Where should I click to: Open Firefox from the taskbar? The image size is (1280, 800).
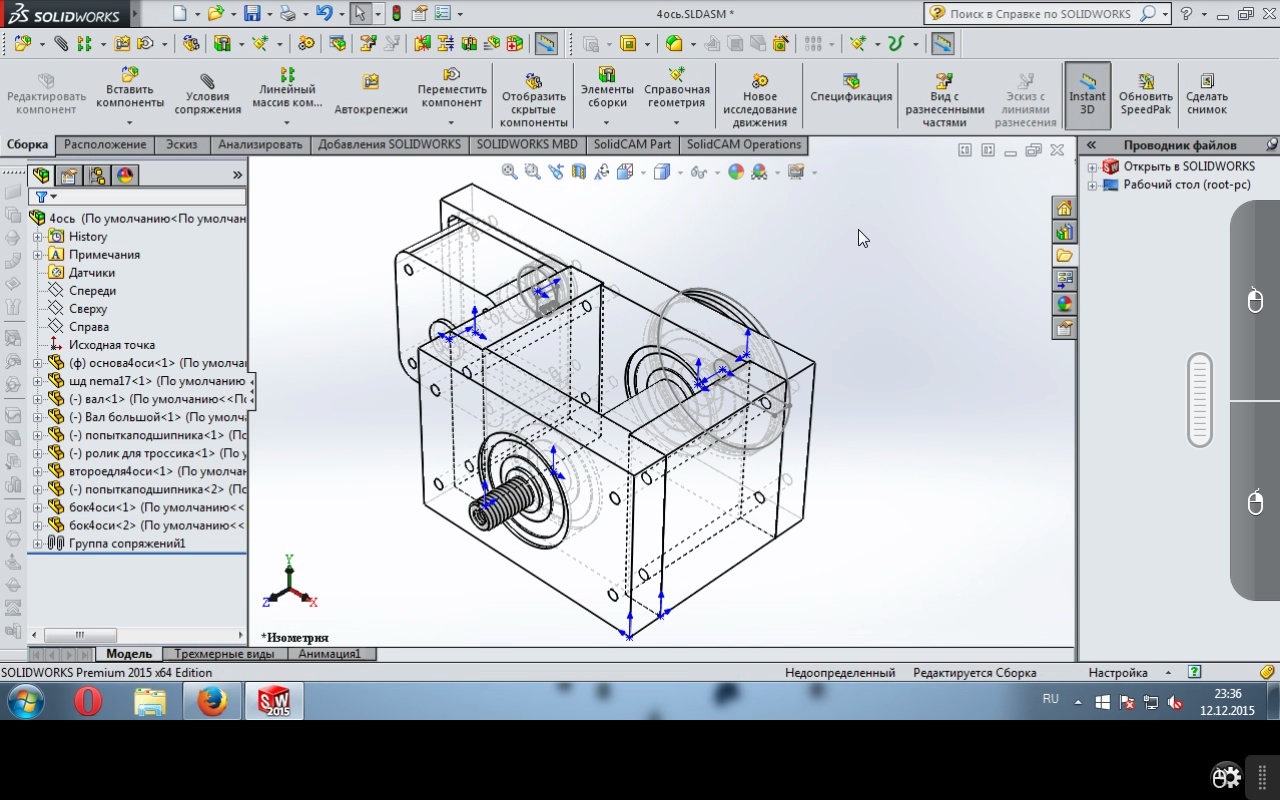212,702
